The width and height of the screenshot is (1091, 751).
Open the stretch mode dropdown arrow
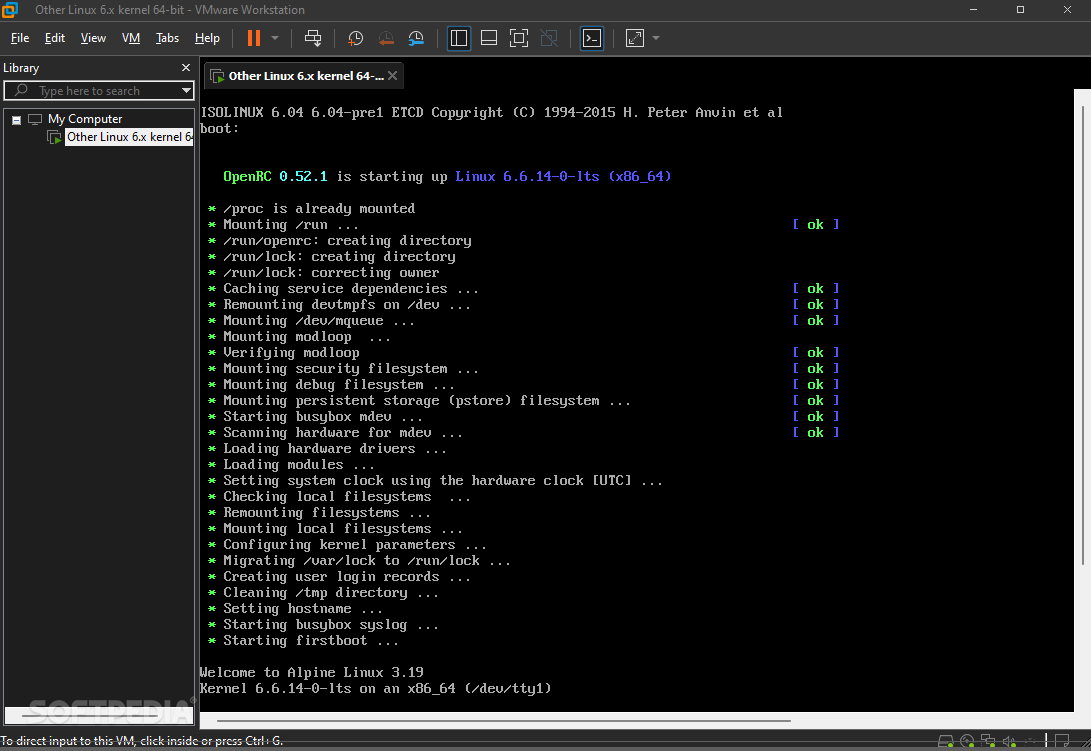tap(655, 38)
